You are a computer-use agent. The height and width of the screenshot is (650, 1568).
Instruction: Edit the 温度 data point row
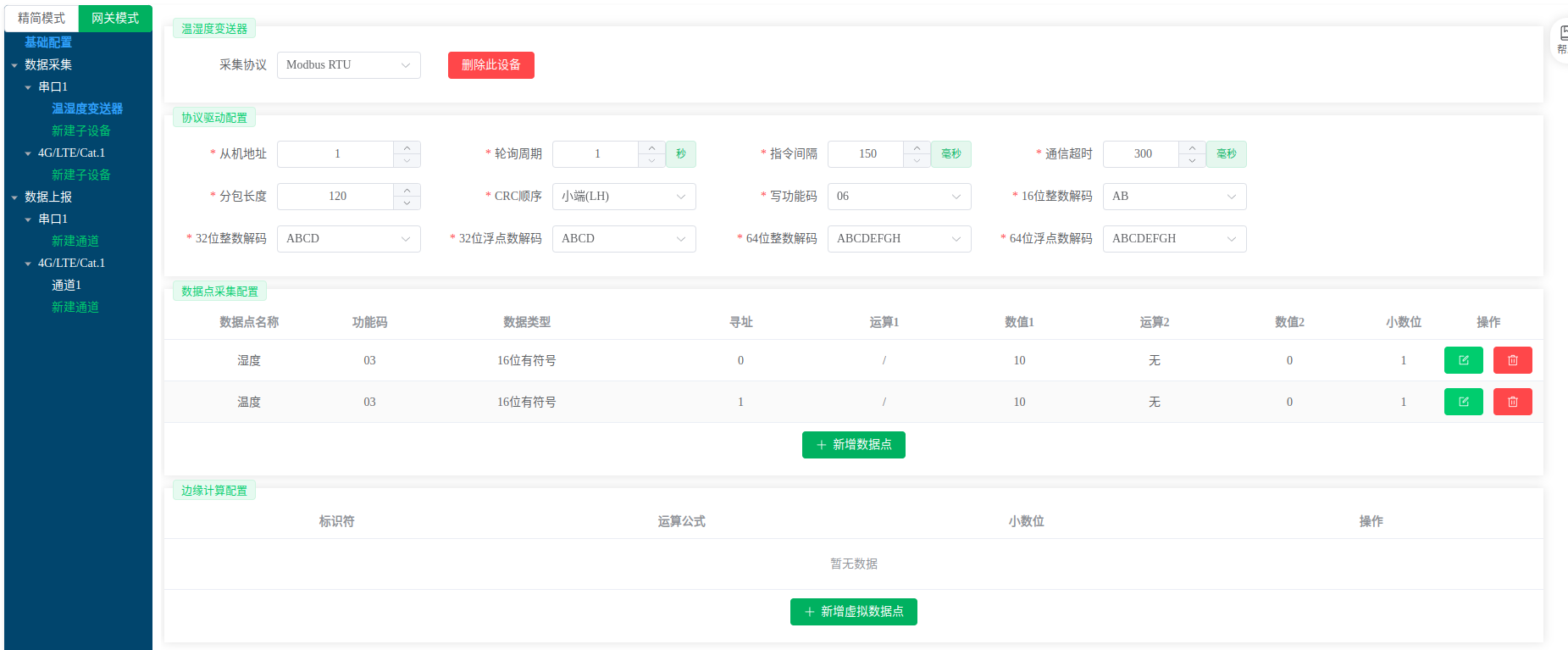pos(1463,402)
